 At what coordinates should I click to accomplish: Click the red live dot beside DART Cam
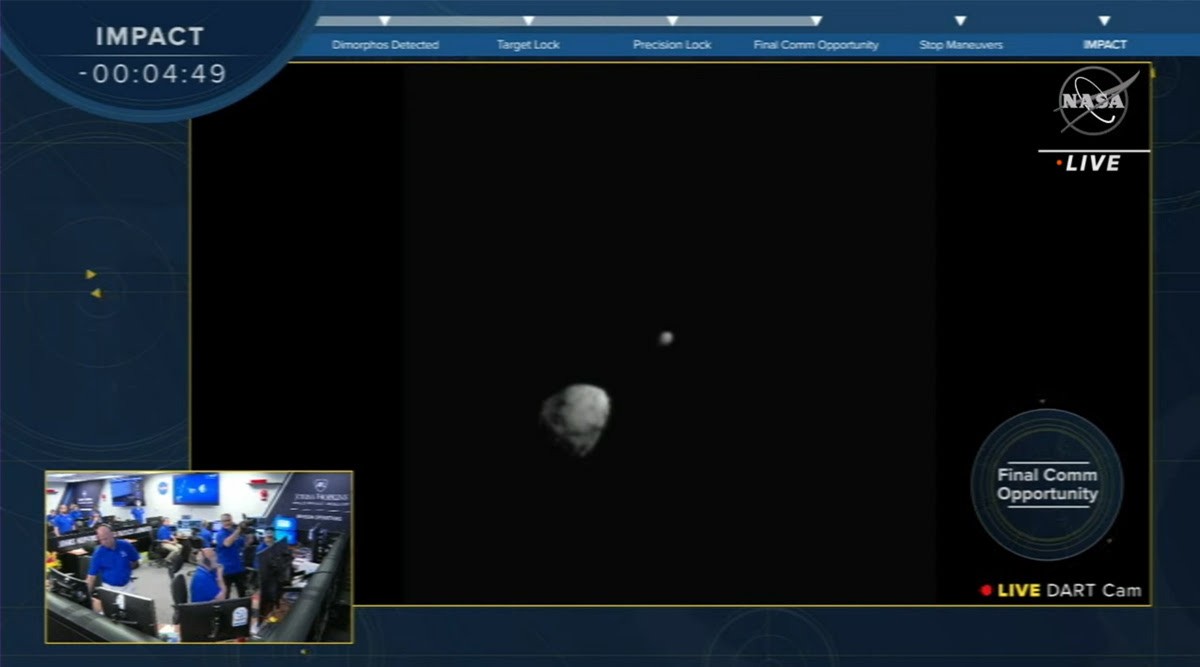tap(986, 591)
